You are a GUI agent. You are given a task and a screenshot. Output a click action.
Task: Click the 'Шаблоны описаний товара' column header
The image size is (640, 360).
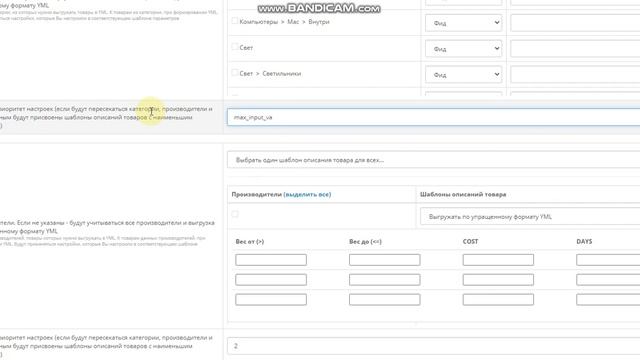point(463,195)
